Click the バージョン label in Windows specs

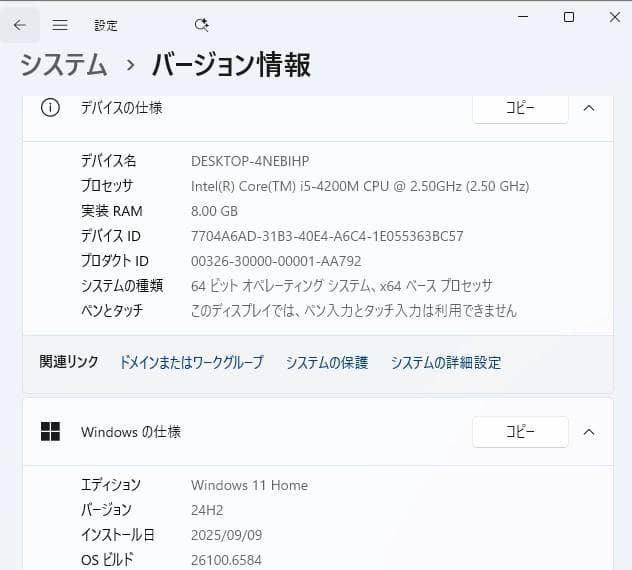pos(106,510)
